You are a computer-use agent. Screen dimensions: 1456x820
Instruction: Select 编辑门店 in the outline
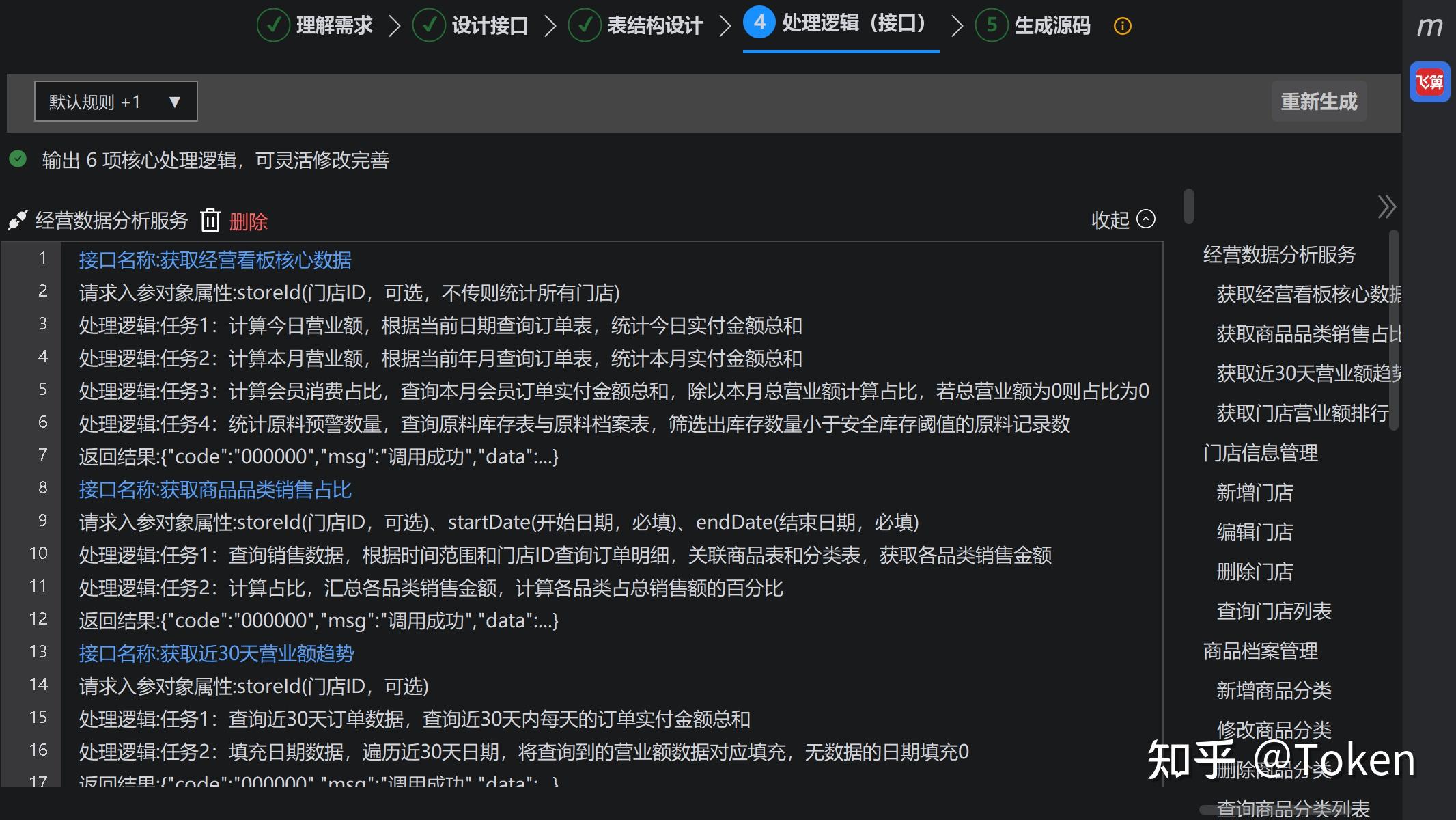coord(1255,532)
